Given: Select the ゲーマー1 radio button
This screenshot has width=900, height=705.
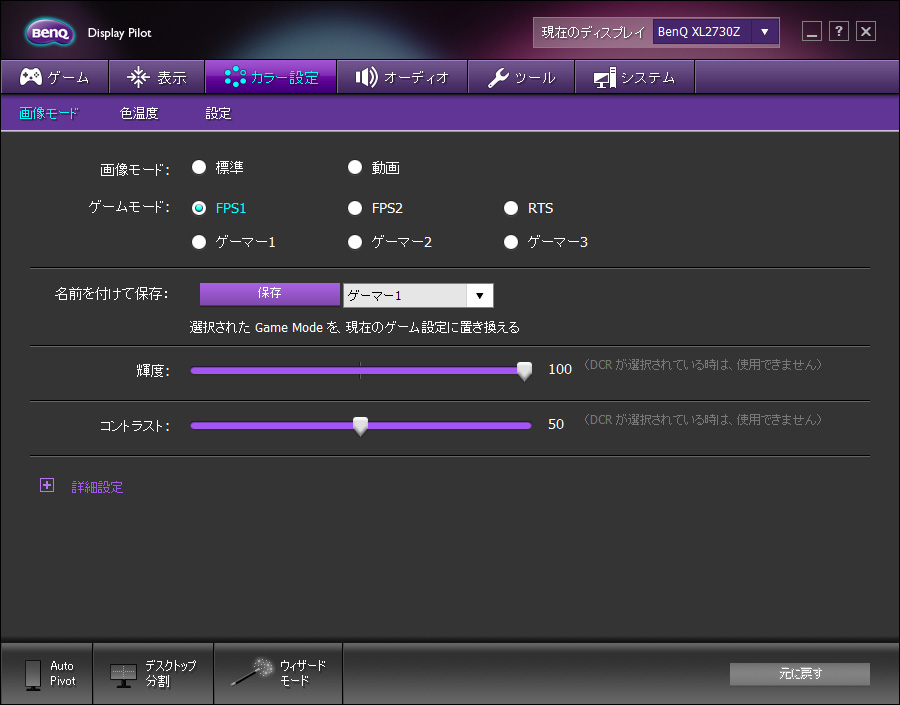Looking at the screenshot, I should coord(199,242).
